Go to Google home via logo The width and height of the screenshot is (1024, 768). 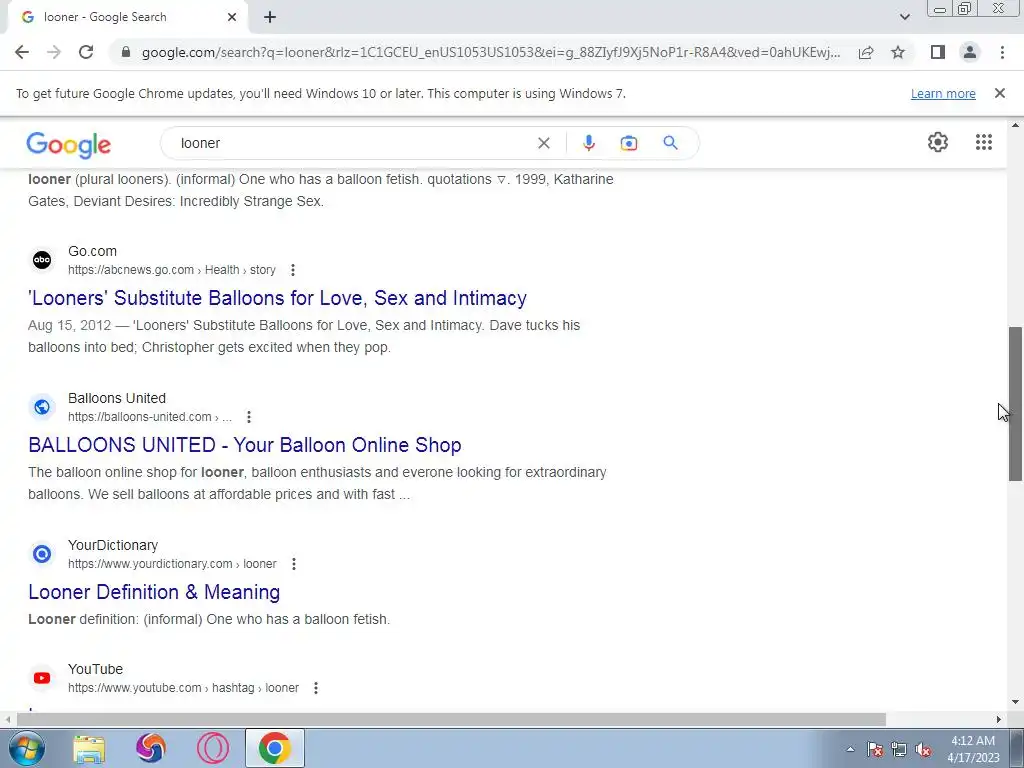point(69,144)
